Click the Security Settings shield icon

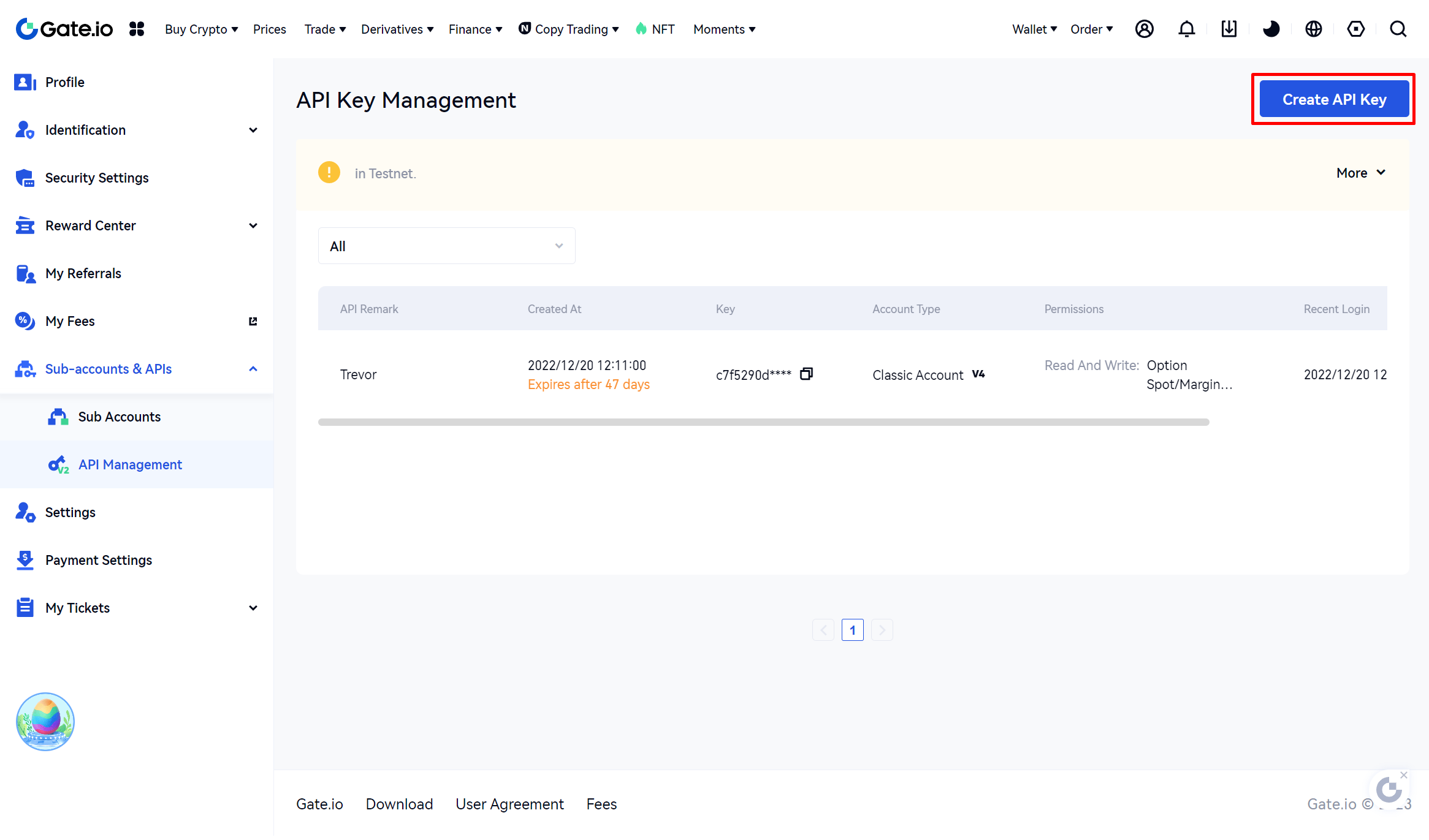click(25, 178)
